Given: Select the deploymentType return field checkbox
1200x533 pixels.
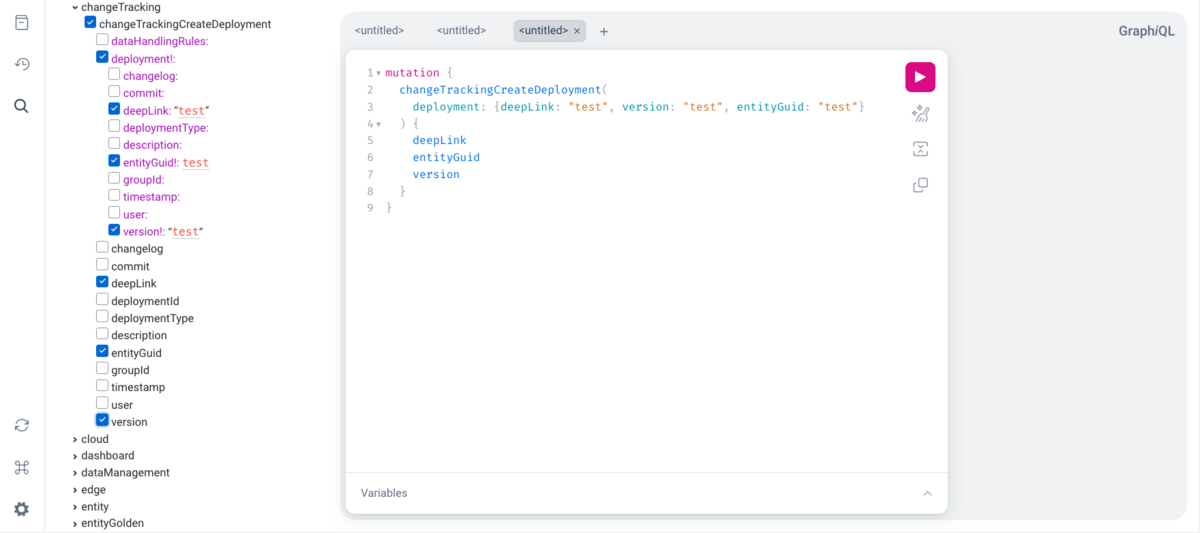Looking at the screenshot, I should coord(102,316).
